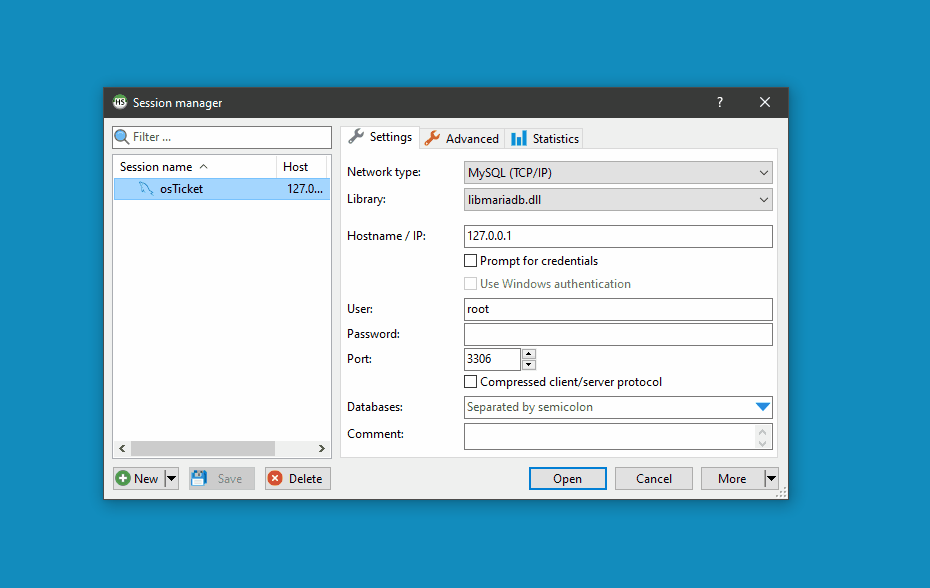Select the osTicket session row
The height and width of the screenshot is (588, 930).
tap(222, 189)
